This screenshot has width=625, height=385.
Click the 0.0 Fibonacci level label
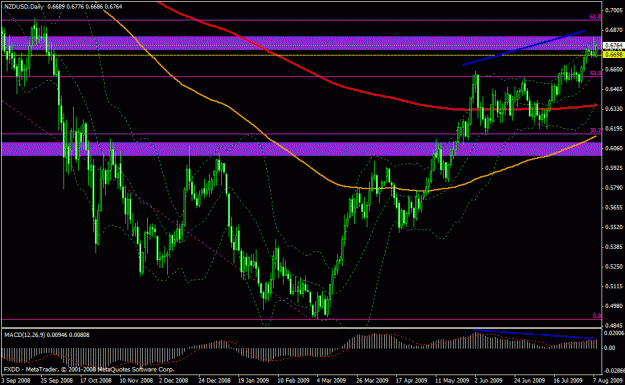597,316
